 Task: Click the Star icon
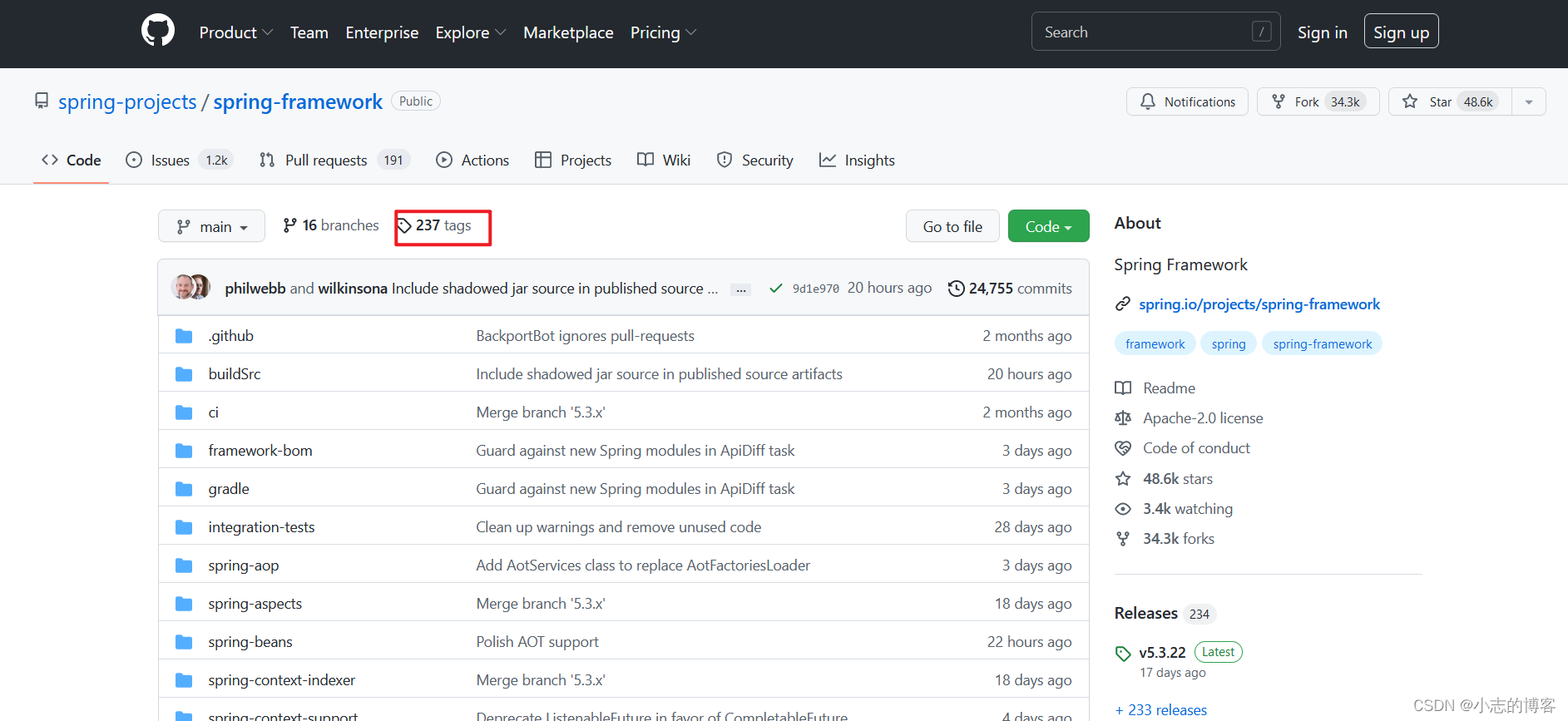1410,101
